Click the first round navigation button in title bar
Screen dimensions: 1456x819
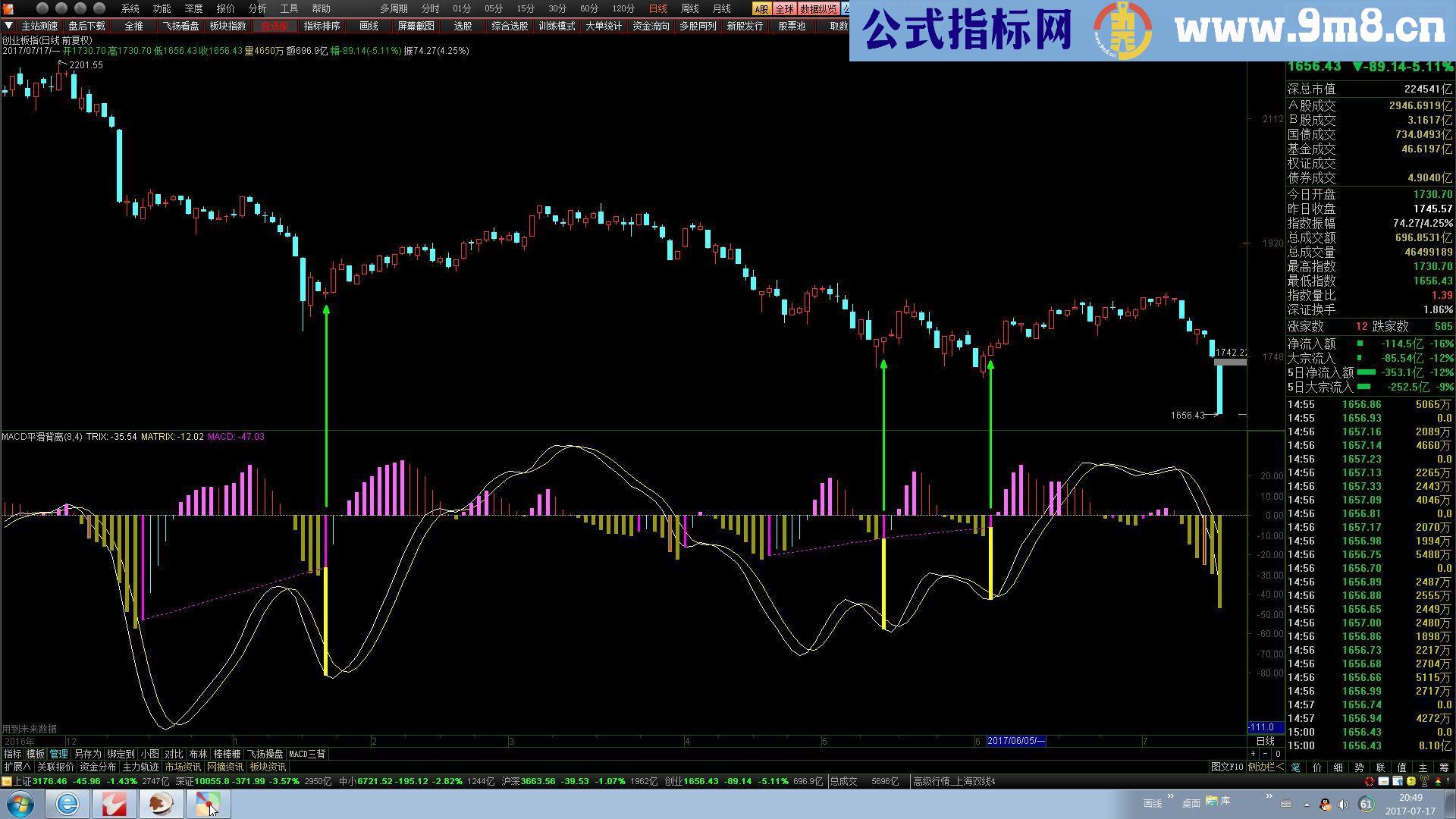pos(42,8)
